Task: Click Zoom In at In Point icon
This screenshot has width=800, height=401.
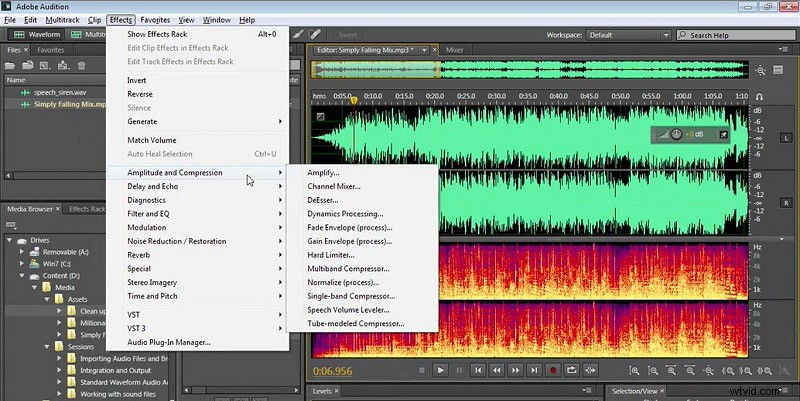Action: click(x=728, y=371)
